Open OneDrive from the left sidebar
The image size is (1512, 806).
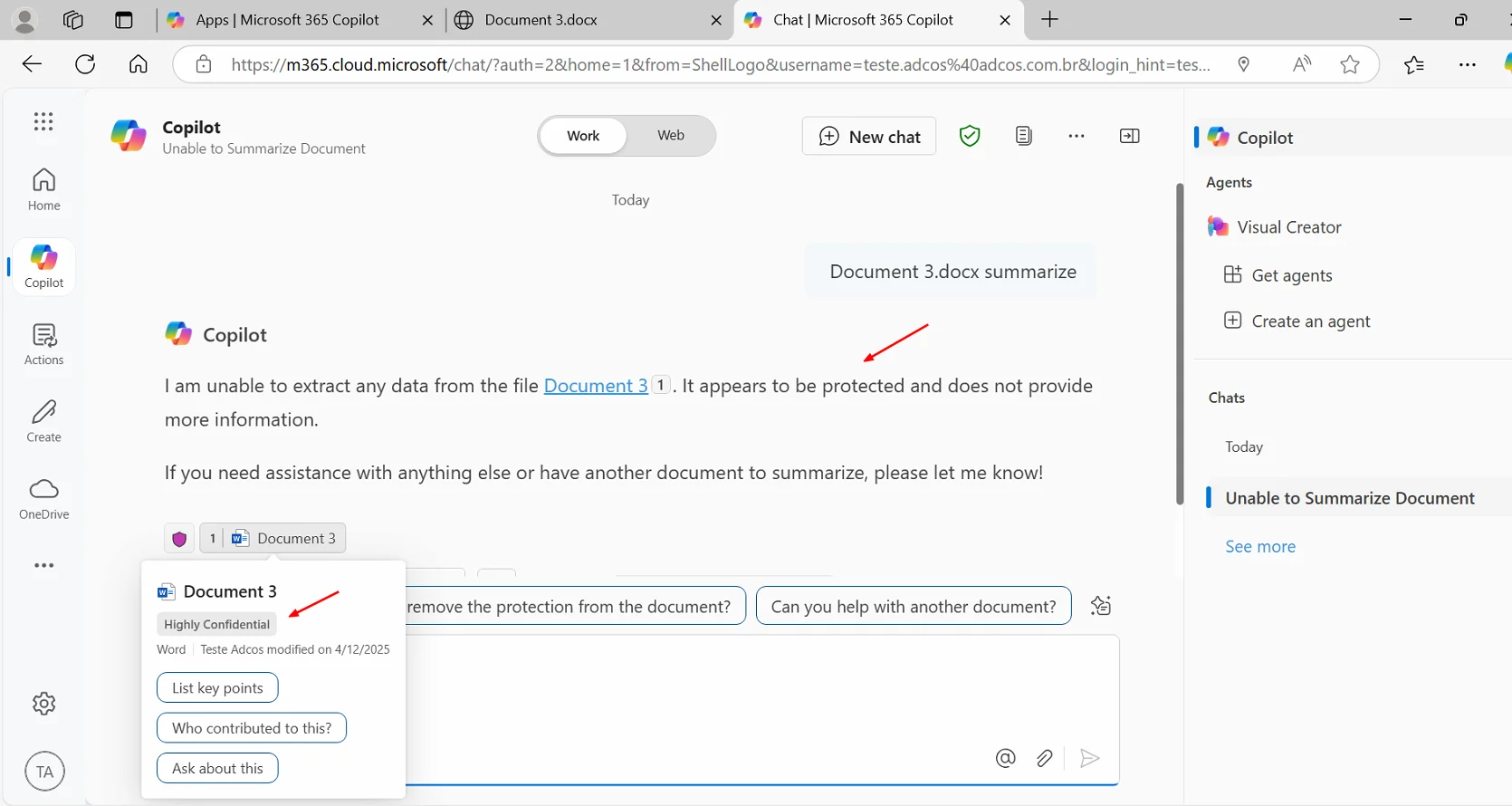click(43, 498)
